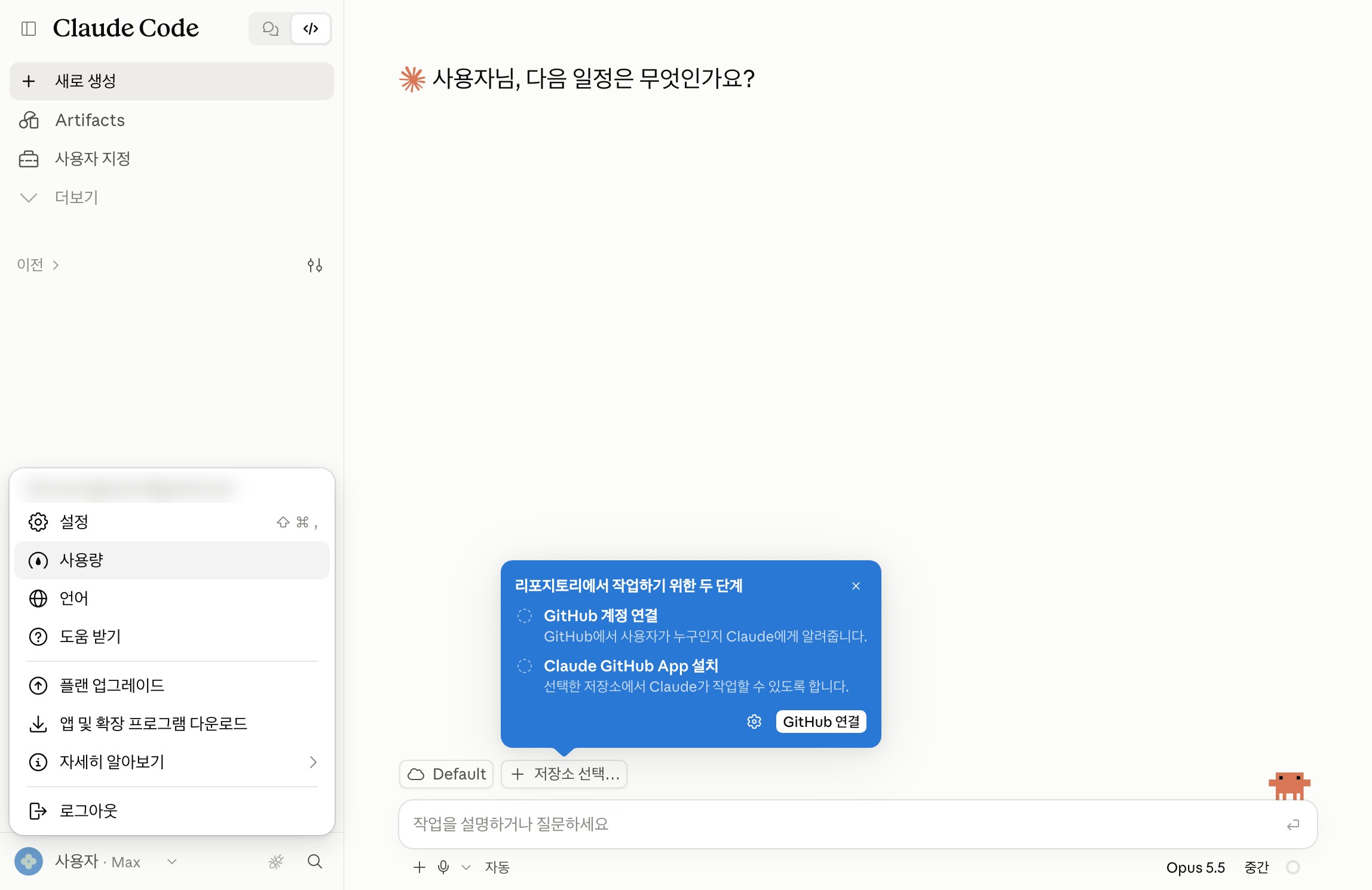Open the chevron dropdown next to microphone

(466, 867)
